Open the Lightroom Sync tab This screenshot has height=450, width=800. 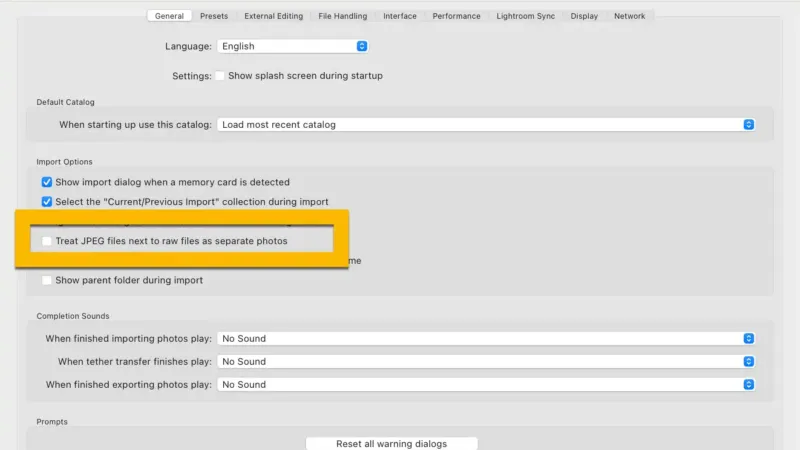coord(526,16)
